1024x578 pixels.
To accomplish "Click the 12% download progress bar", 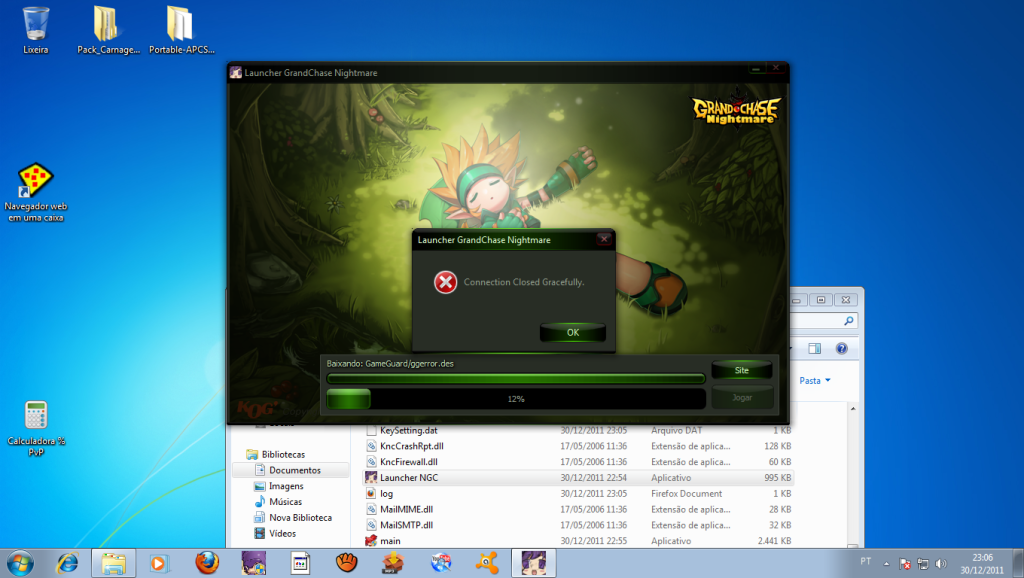I will [x=515, y=398].
